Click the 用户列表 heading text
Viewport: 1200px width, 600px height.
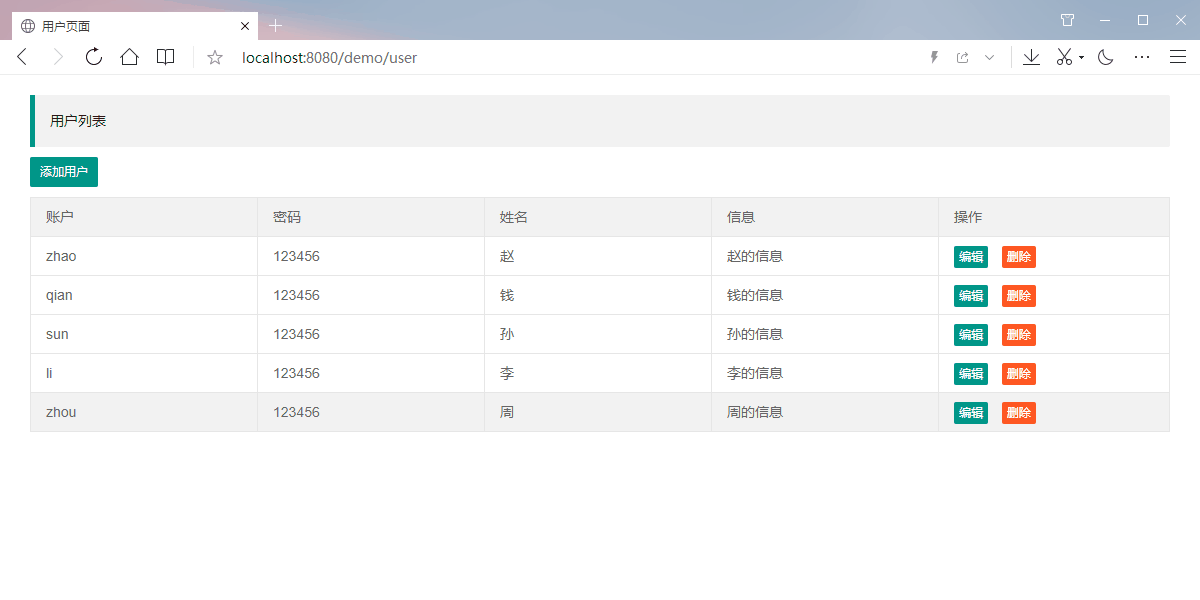coord(78,121)
